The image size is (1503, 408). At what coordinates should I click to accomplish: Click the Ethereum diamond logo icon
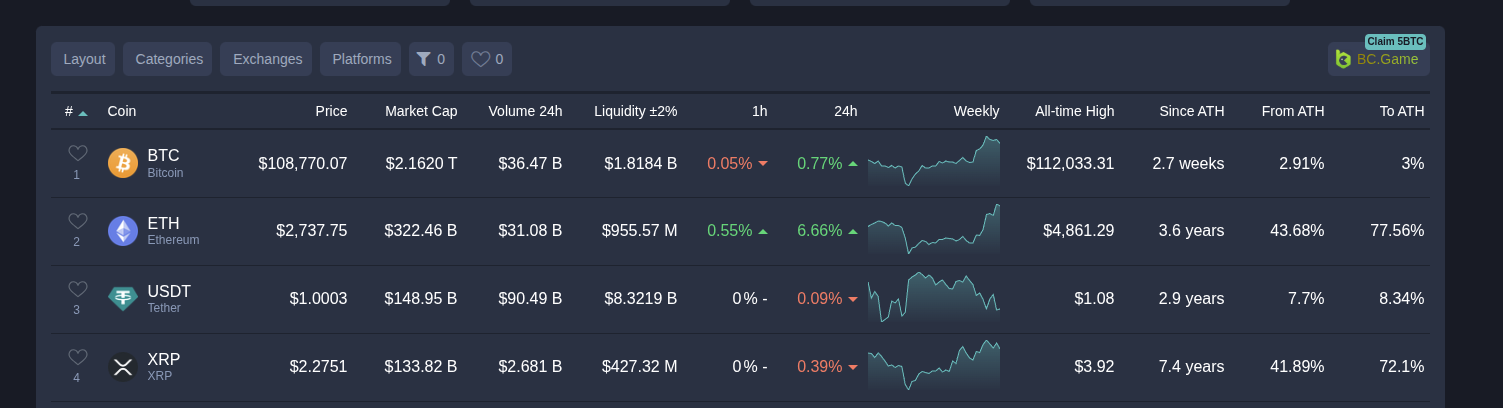123,231
